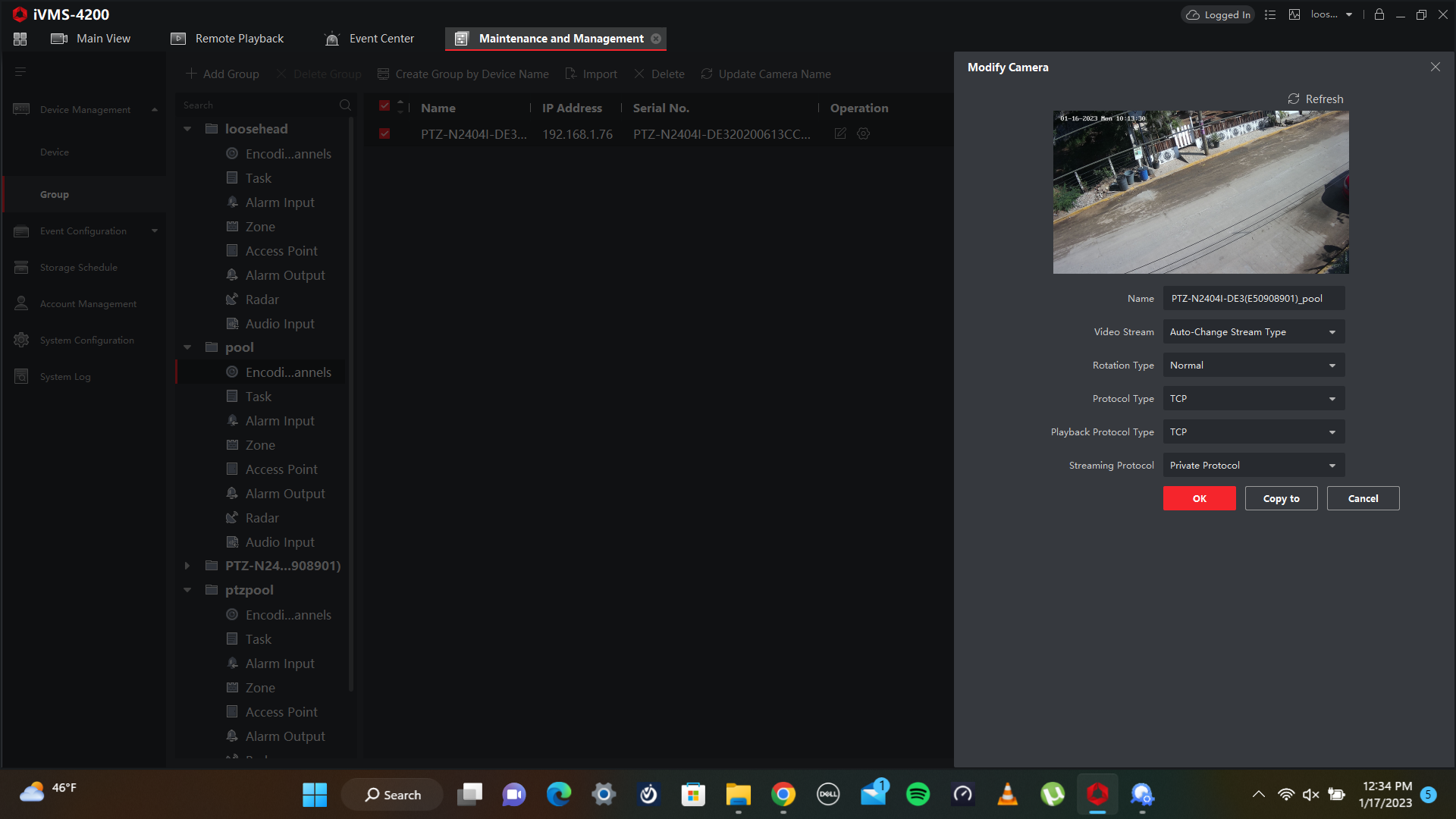This screenshot has width=1456, height=819.
Task: Collapse the left sidebar hamburger icon
Action: click(x=20, y=72)
